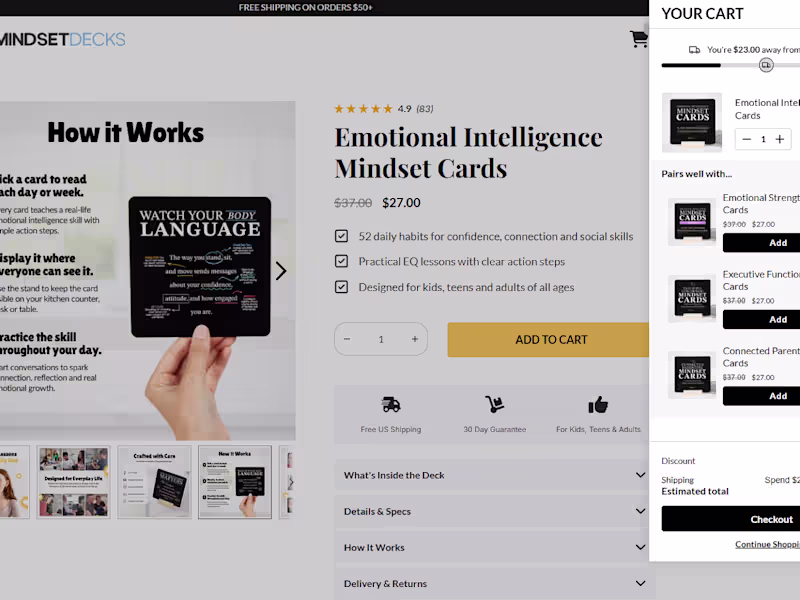Expand the Details & Specs section

point(494,511)
